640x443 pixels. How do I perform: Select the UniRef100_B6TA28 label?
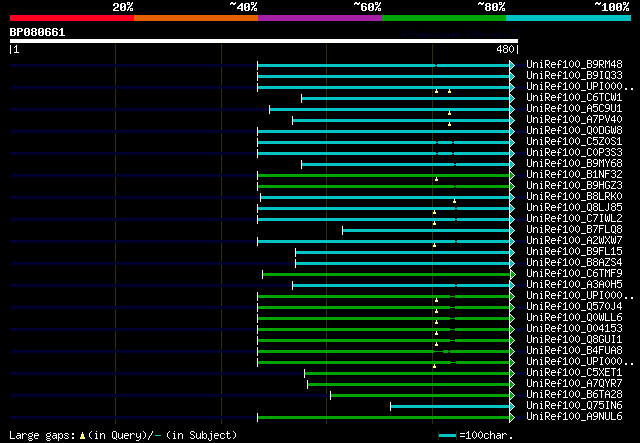coord(574,395)
